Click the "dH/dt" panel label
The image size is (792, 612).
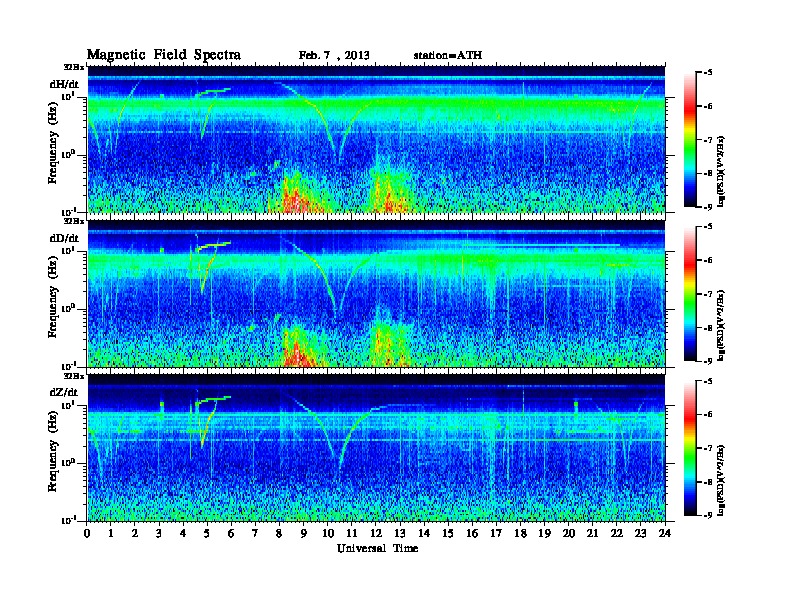click(x=64, y=84)
